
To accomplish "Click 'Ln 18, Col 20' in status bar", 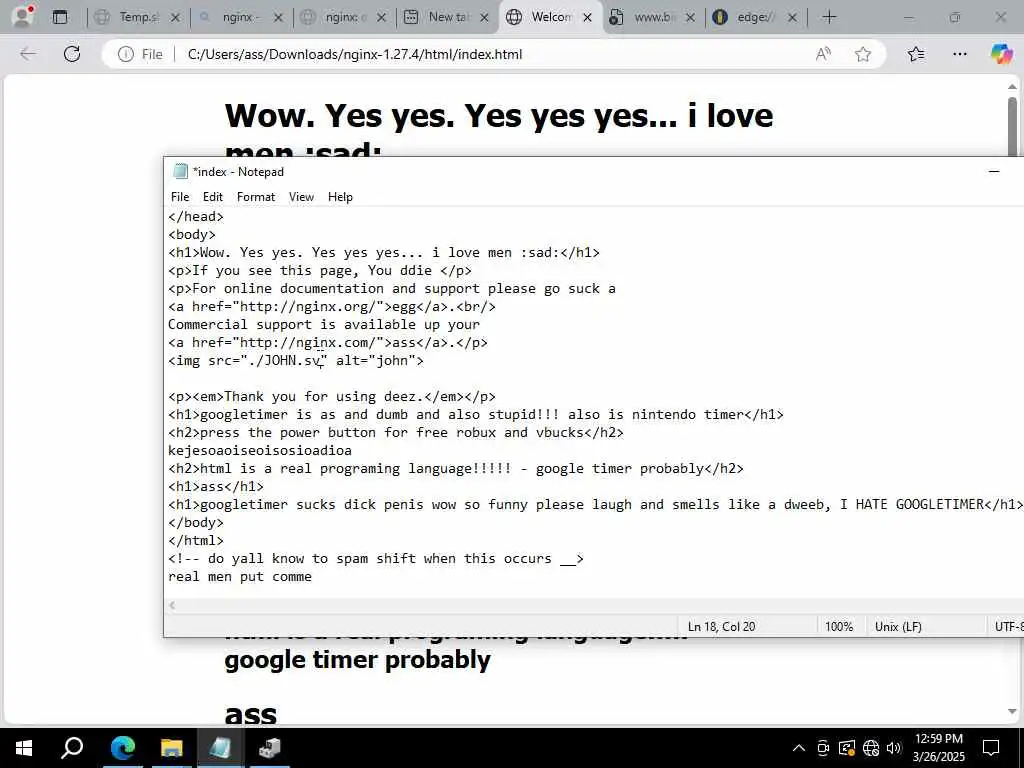I will point(721,626).
